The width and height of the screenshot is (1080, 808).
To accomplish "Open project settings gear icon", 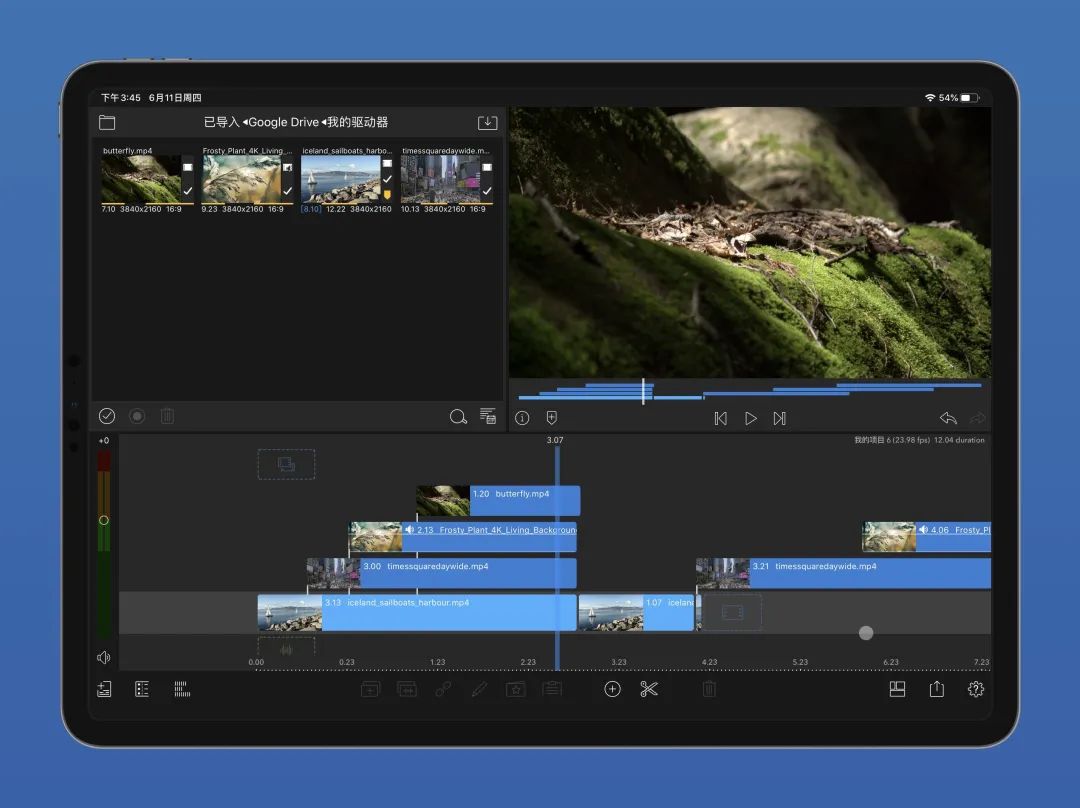I will (x=976, y=689).
